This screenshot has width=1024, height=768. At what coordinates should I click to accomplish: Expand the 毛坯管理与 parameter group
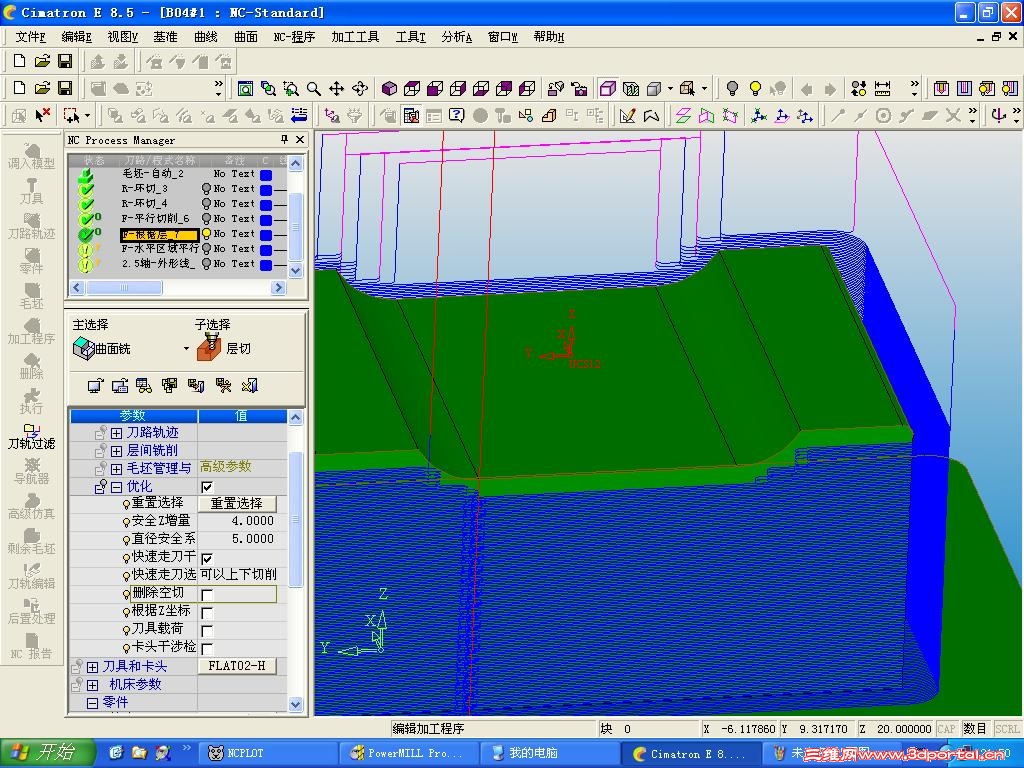[x=116, y=469]
